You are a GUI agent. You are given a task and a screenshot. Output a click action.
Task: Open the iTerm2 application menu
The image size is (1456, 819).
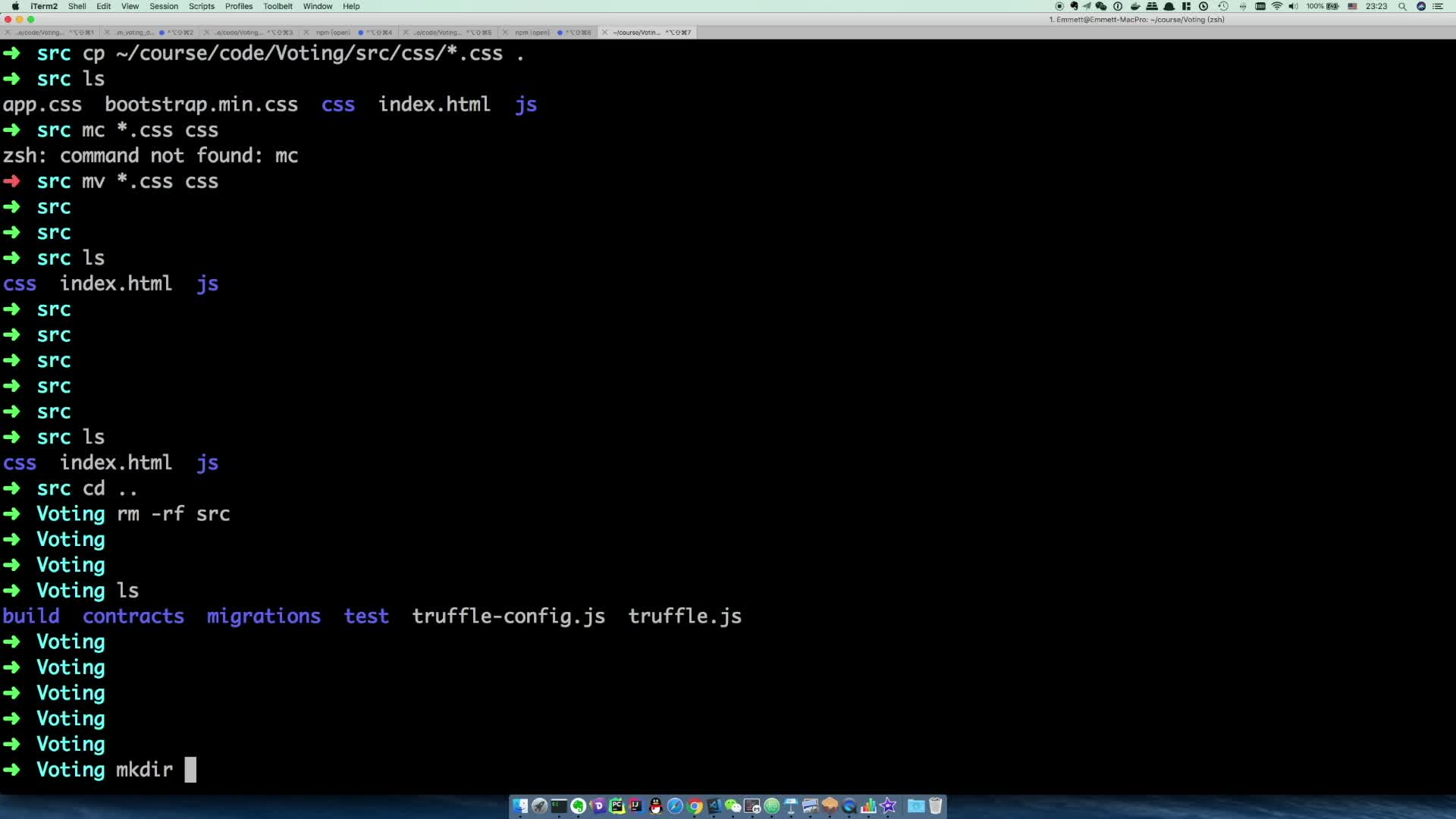coord(44,6)
